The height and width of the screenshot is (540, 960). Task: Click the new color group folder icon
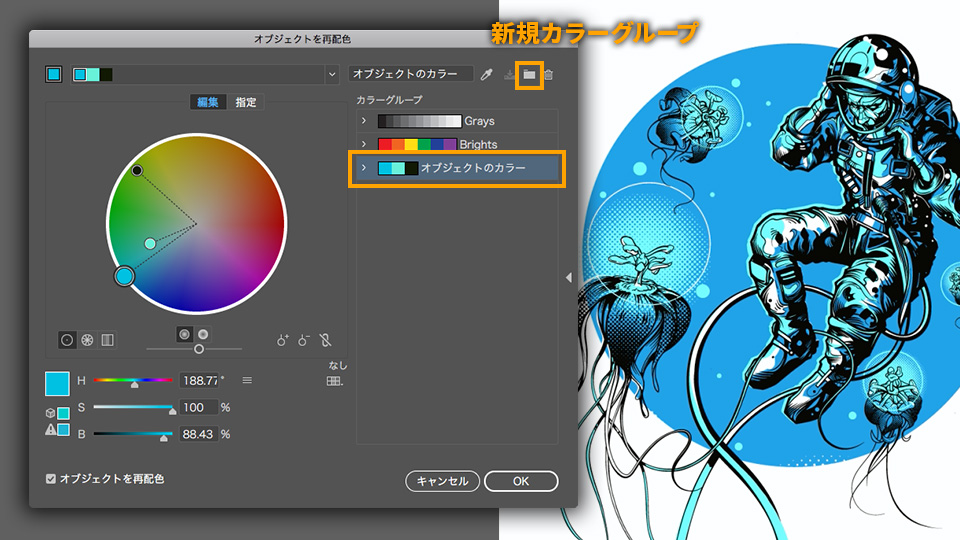tap(529, 75)
